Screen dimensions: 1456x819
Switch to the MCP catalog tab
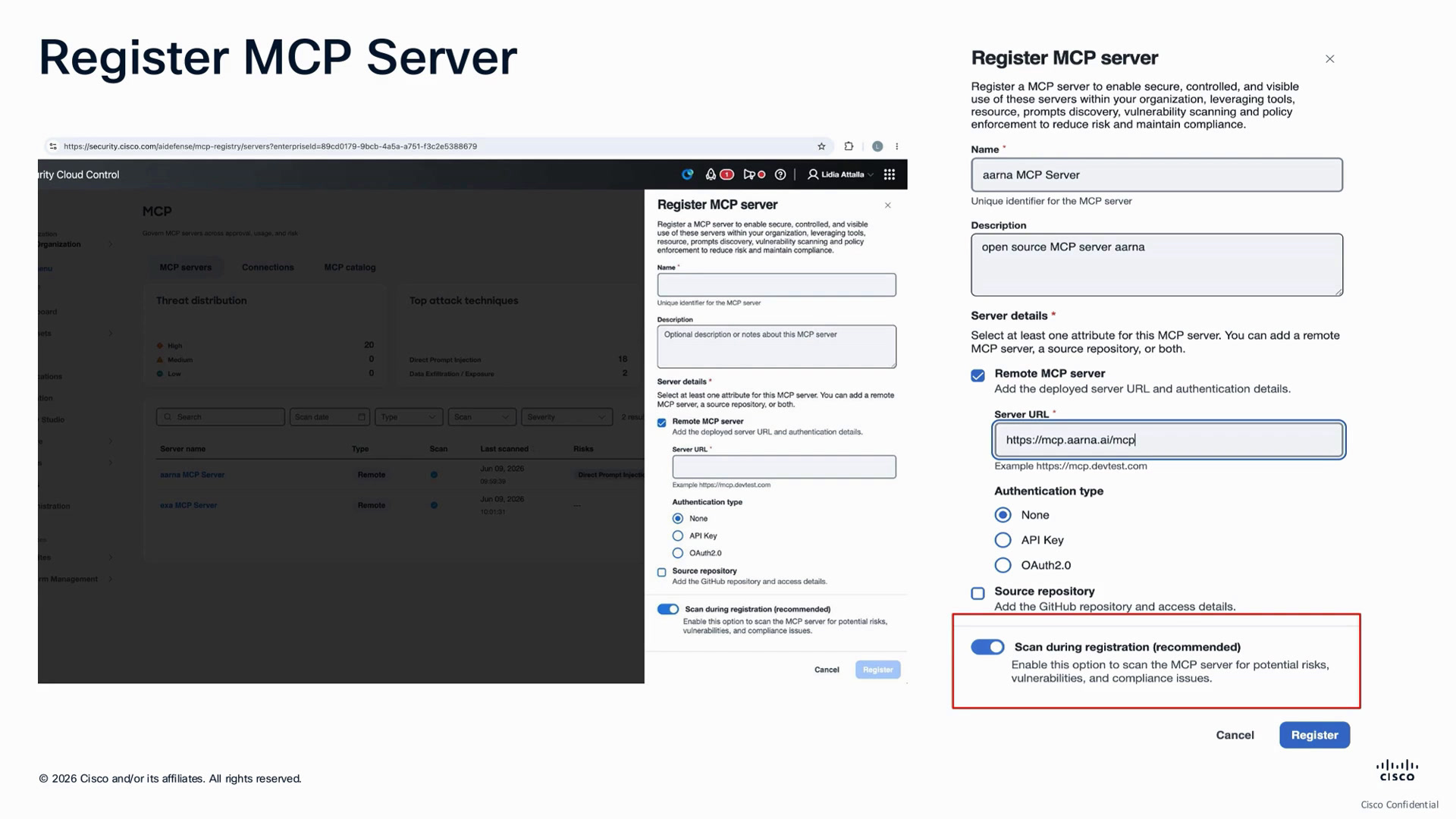pyautogui.click(x=350, y=267)
